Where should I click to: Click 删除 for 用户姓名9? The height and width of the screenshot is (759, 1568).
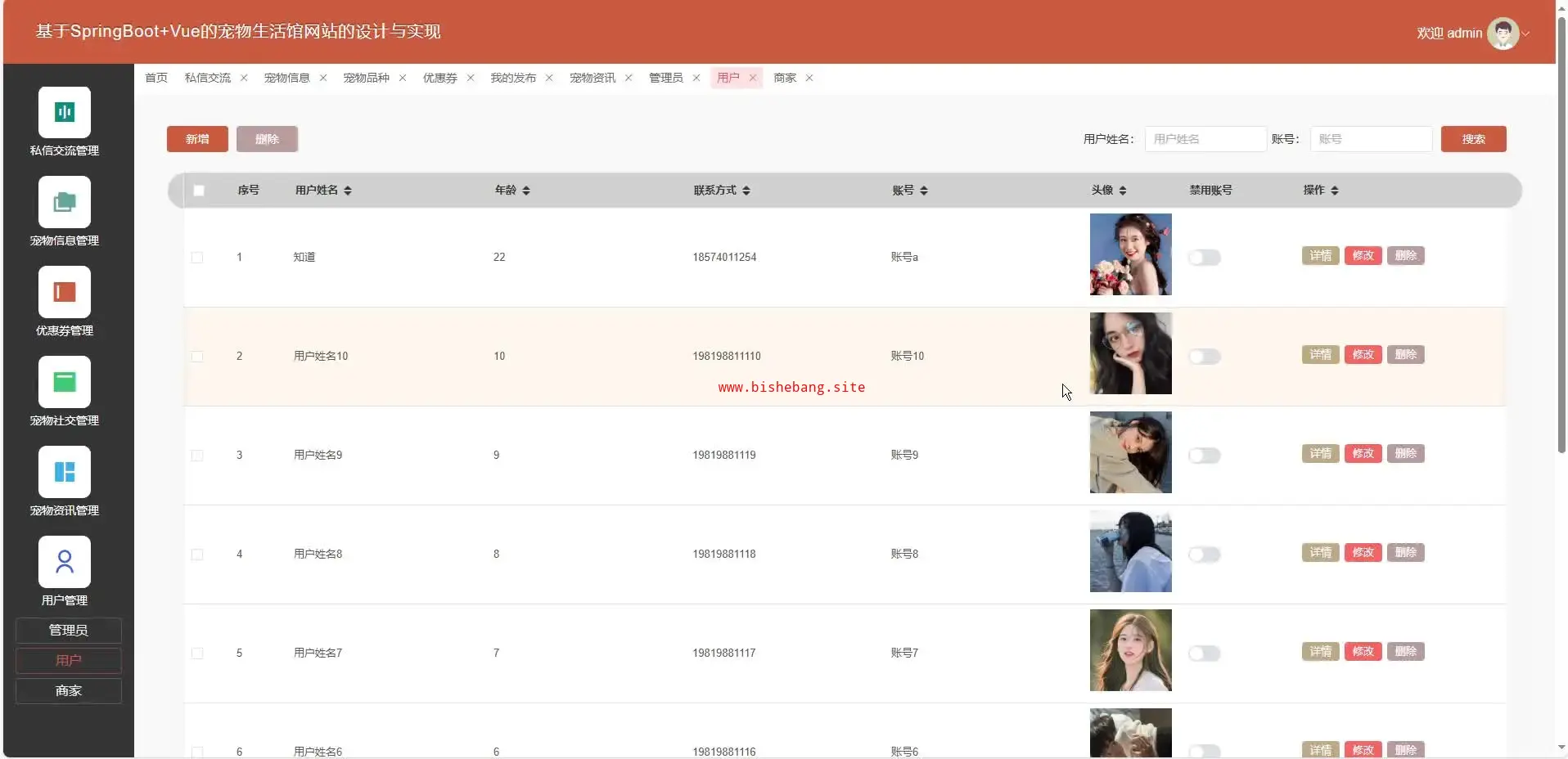tap(1406, 454)
